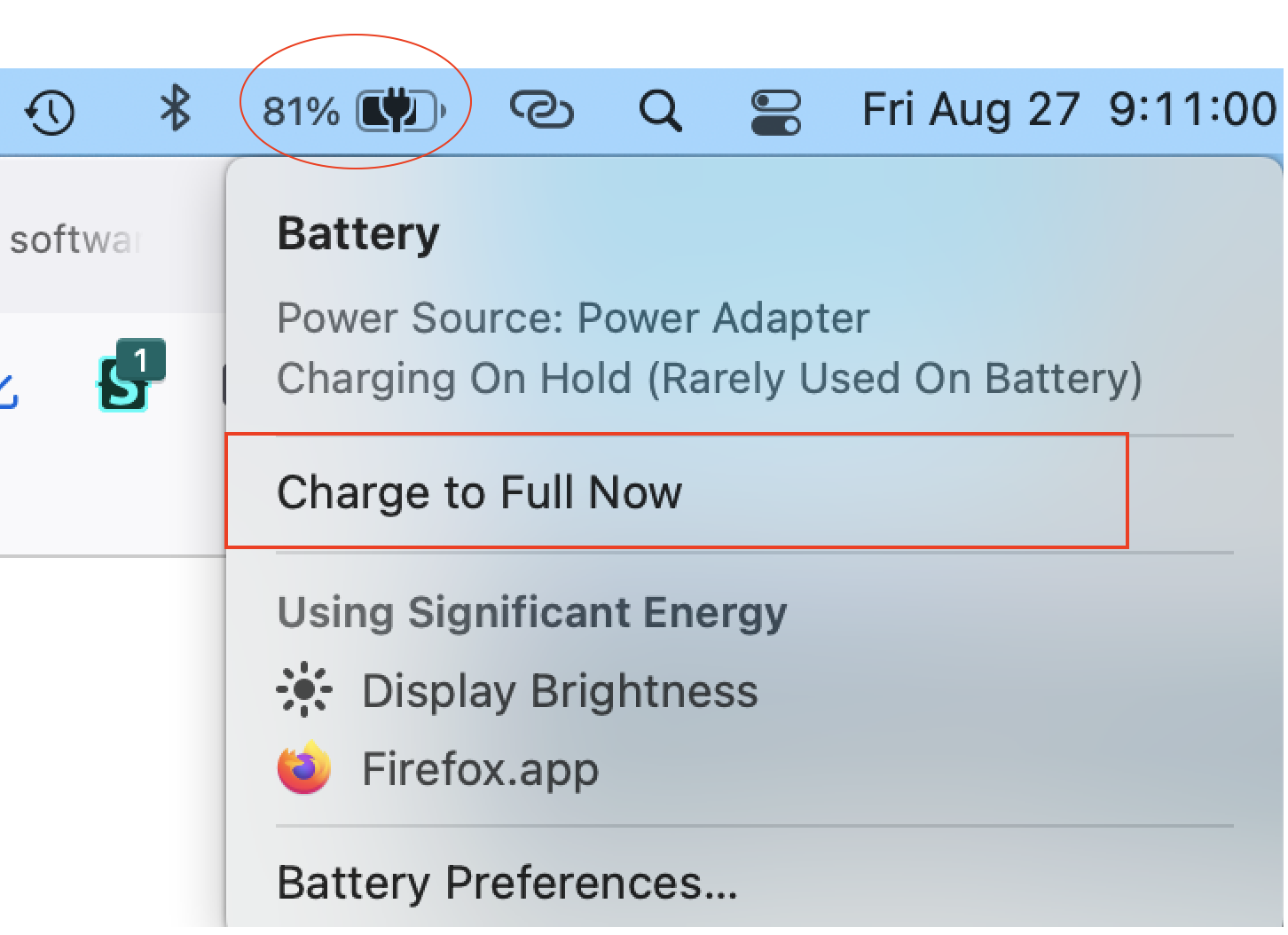This screenshot has width=1288, height=935.
Task: Click the 81% battery percentage text
Action: (301, 113)
